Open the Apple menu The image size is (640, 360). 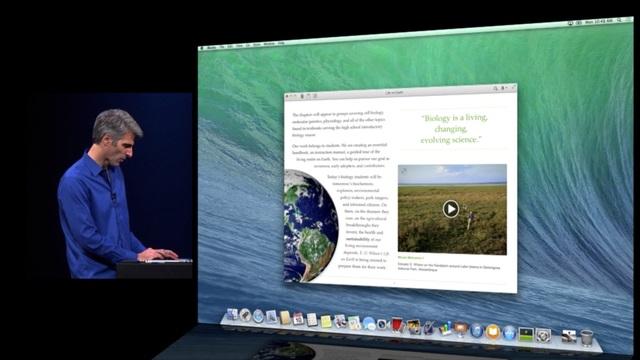[x=201, y=48]
